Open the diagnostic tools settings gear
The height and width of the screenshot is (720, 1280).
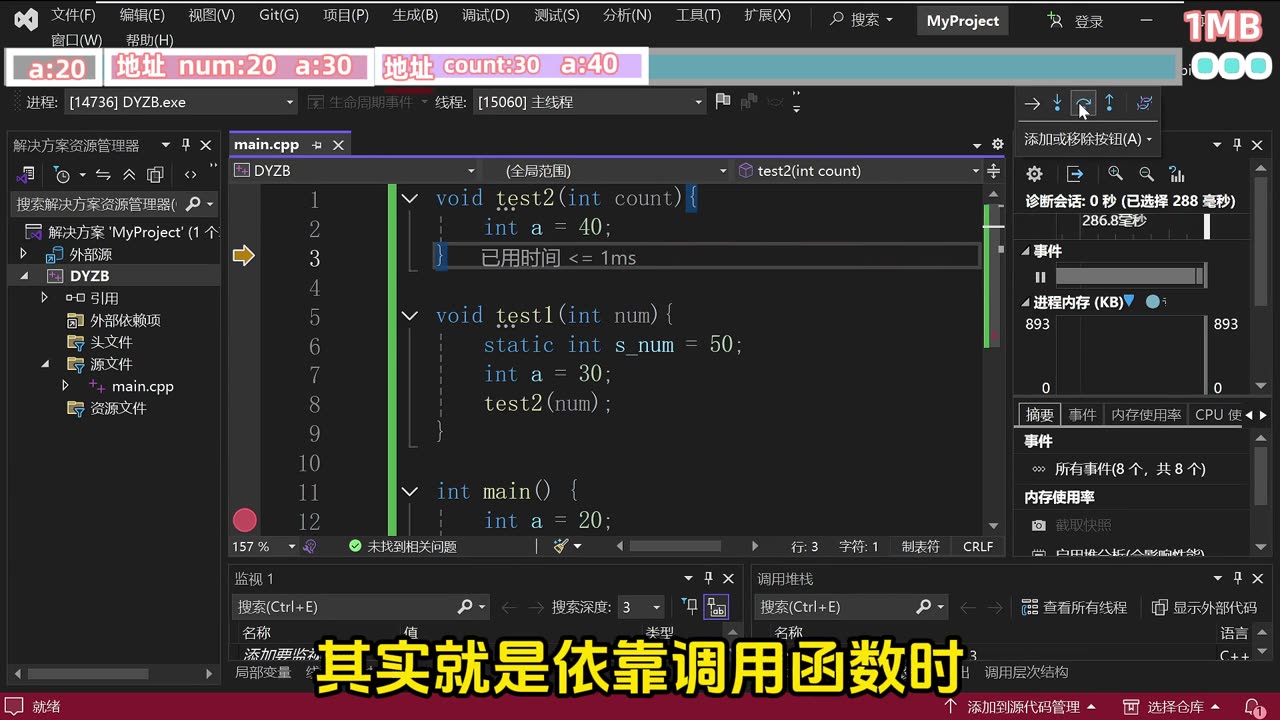pyautogui.click(x=1035, y=174)
